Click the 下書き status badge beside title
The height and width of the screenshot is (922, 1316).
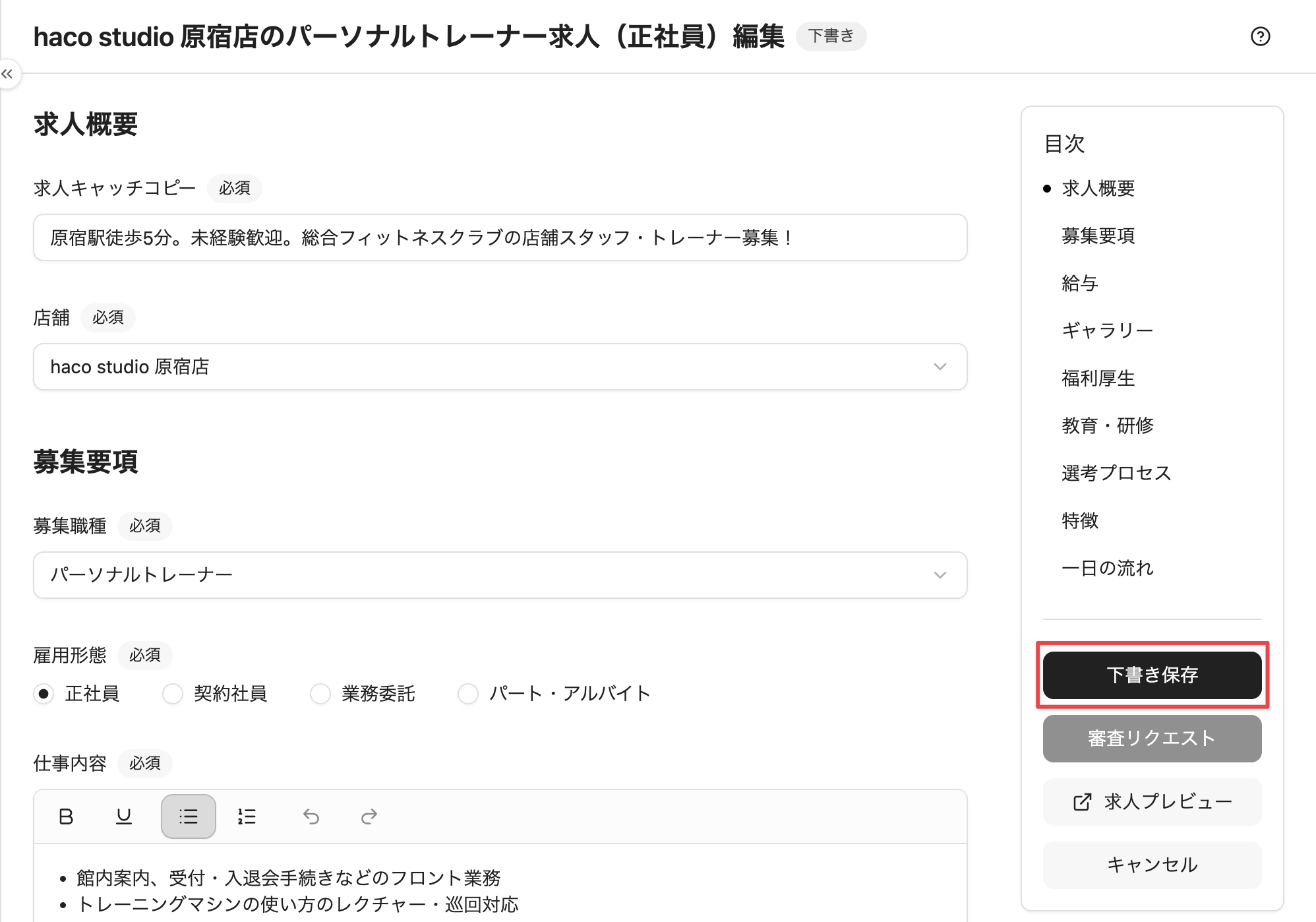tap(831, 36)
